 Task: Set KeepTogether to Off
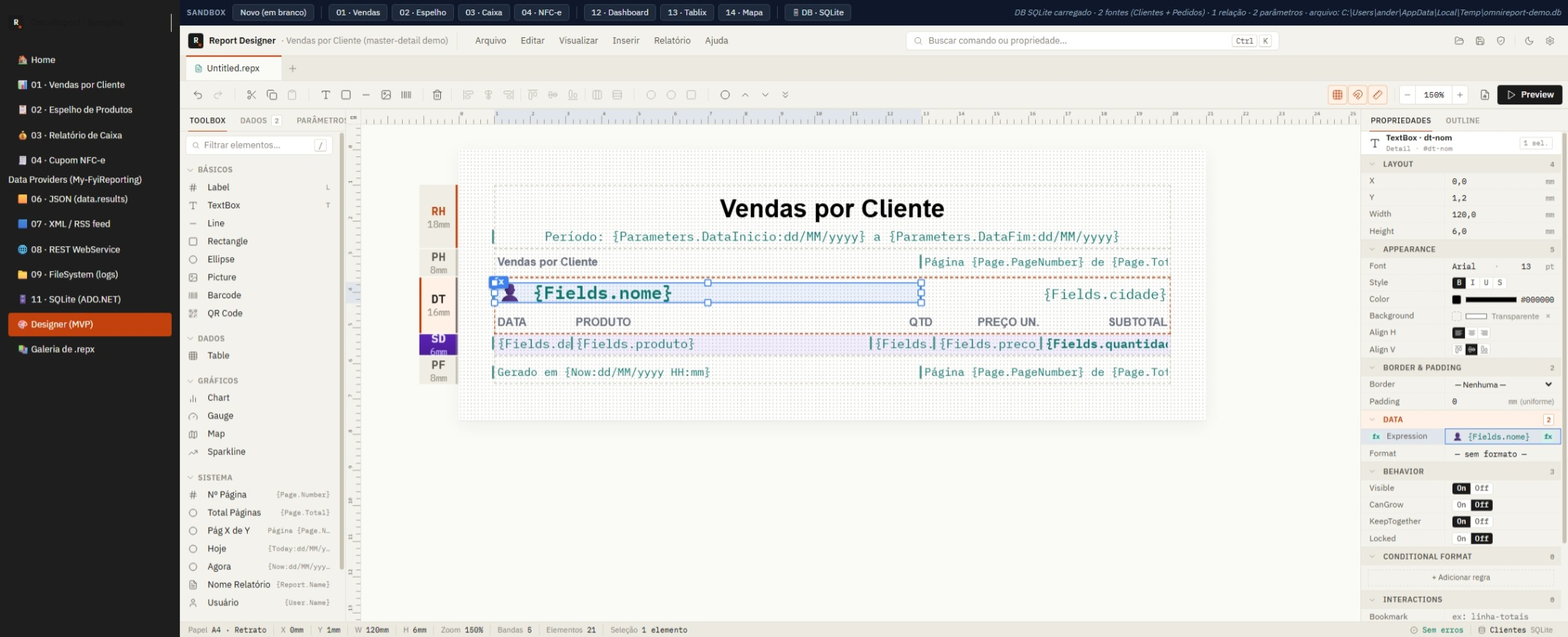pyautogui.click(x=1482, y=522)
